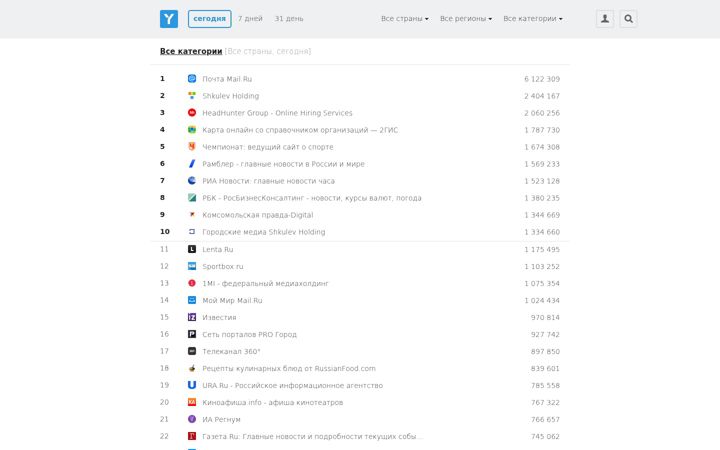Open HeadHunter Group - Online Hiring Services
The width and height of the screenshot is (720, 450).
pos(277,113)
